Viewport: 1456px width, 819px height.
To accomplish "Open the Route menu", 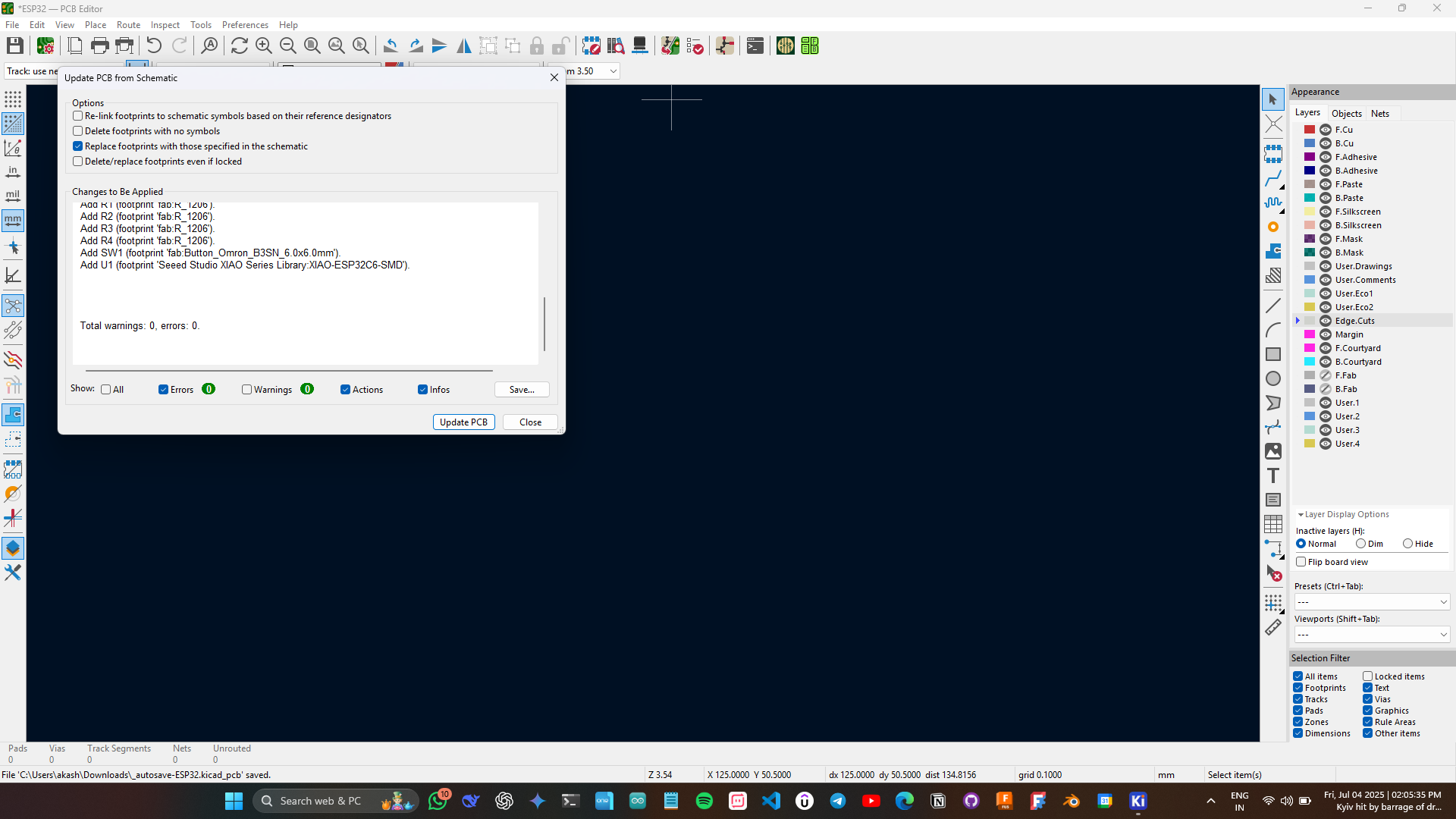I will (x=128, y=25).
